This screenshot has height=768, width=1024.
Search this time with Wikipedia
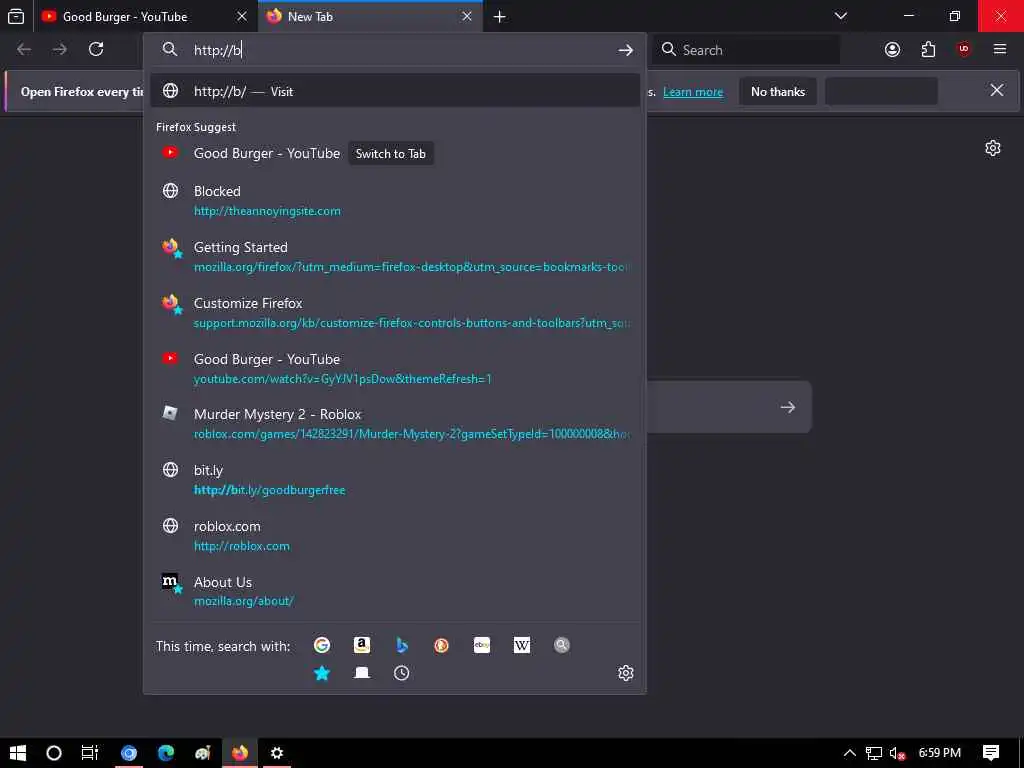(522, 645)
